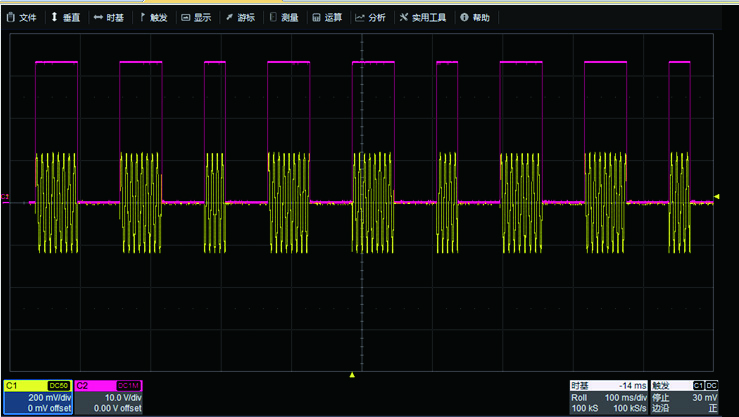Image resolution: width=739 pixels, height=417 pixels.
Task: Open the 游标 (Cursors) menu
Action: [240, 17]
